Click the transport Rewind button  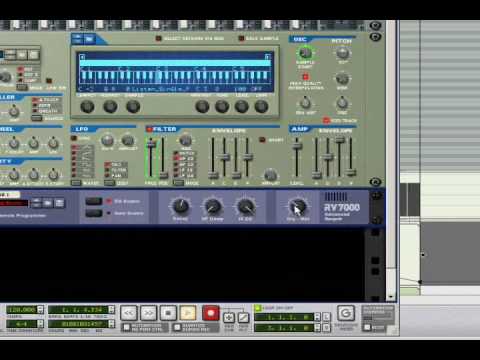pos(129,313)
